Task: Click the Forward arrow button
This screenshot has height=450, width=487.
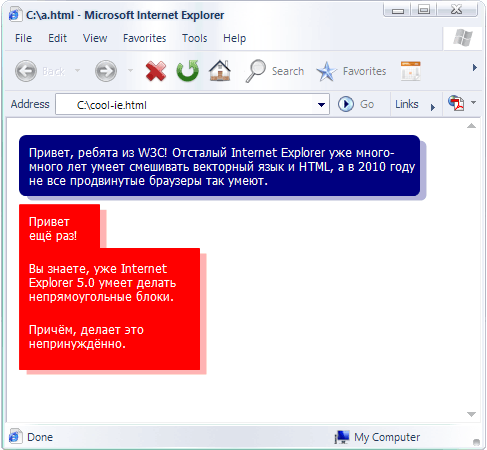Action: tap(106, 71)
